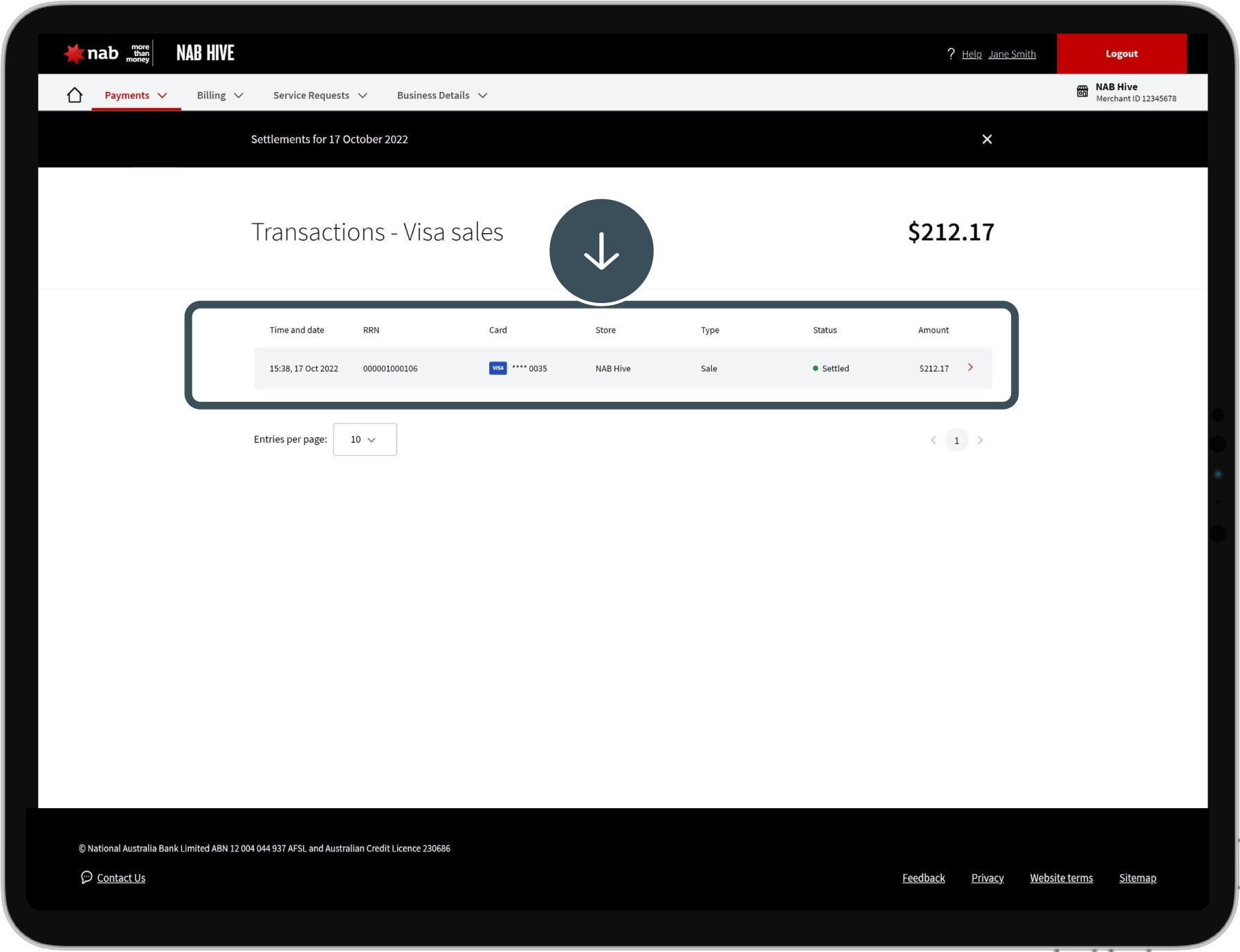Open the Jane Smith profile link

point(1012,54)
